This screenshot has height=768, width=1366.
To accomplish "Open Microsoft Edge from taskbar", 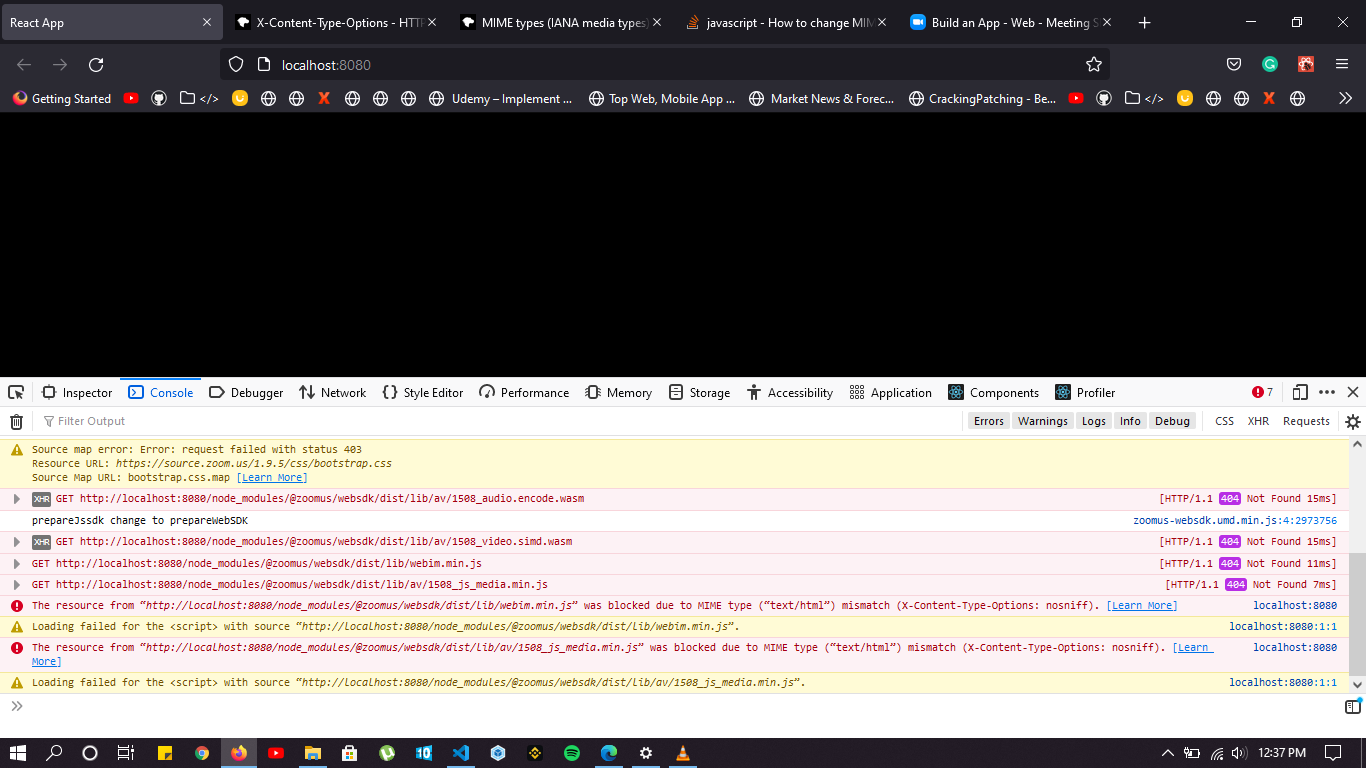I will click(x=609, y=752).
